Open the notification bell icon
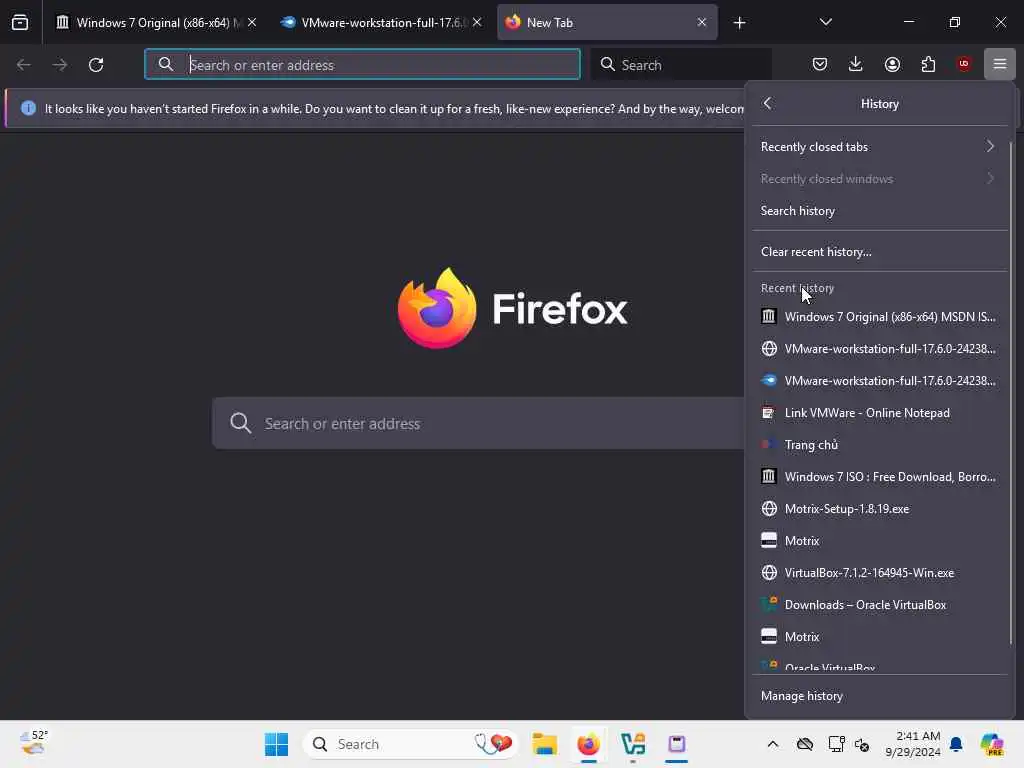The width and height of the screenshot is (1024, 768). pos(956,744)
